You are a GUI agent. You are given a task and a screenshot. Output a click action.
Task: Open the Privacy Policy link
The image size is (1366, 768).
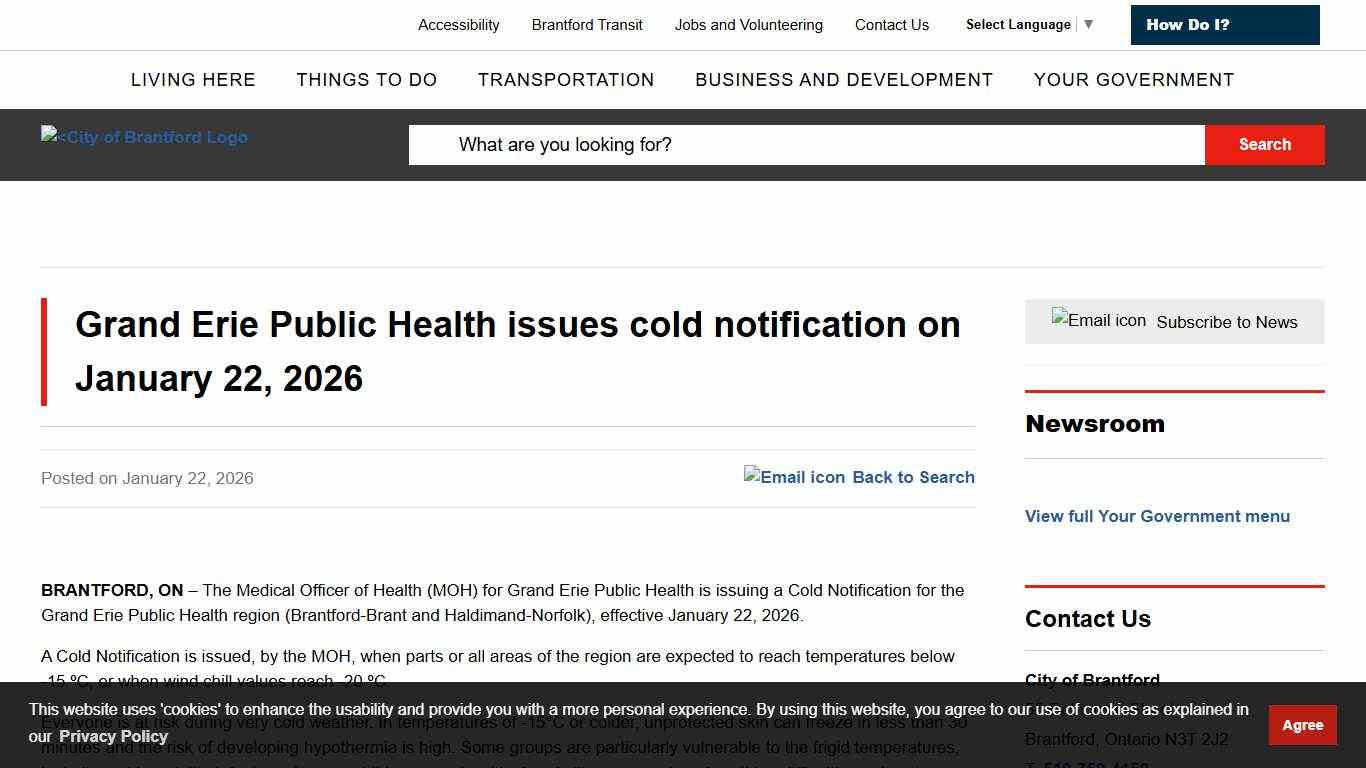pos(115,736)
